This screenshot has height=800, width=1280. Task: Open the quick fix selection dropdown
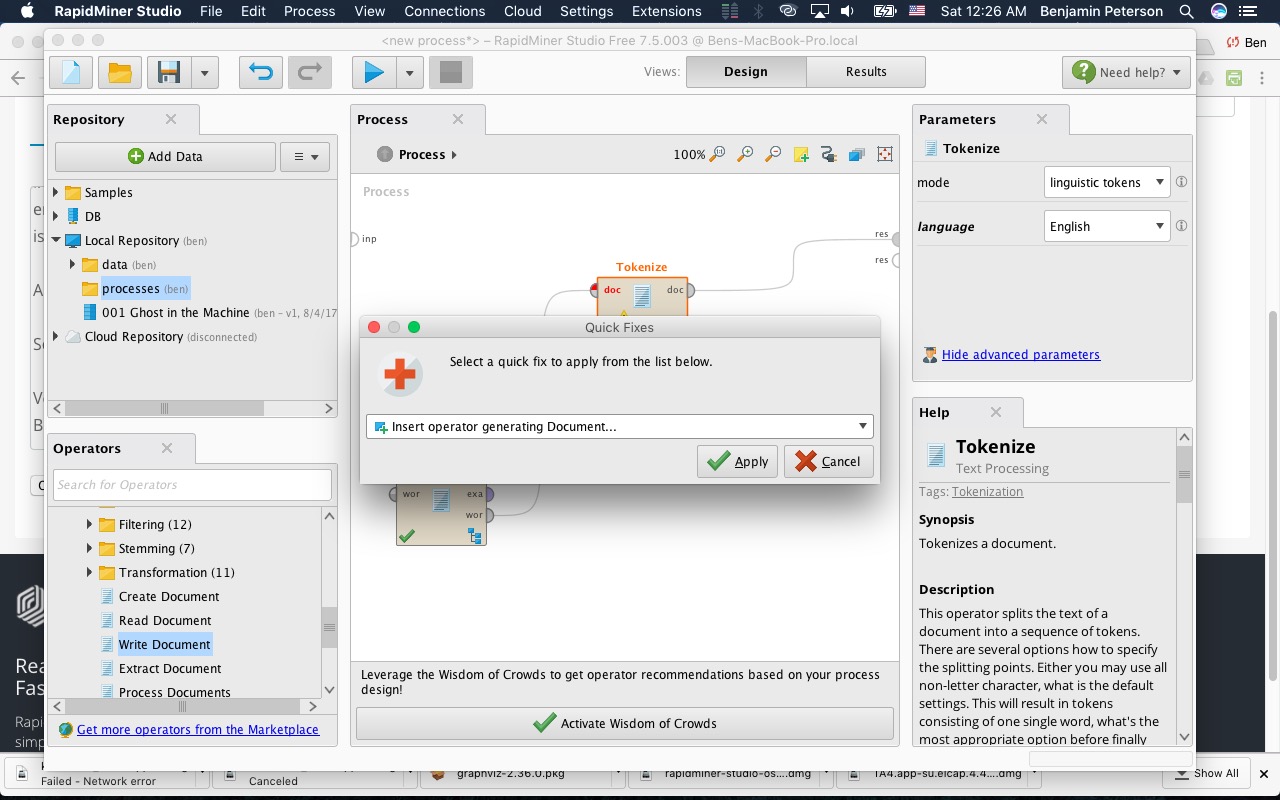click(x=860, y=426)
